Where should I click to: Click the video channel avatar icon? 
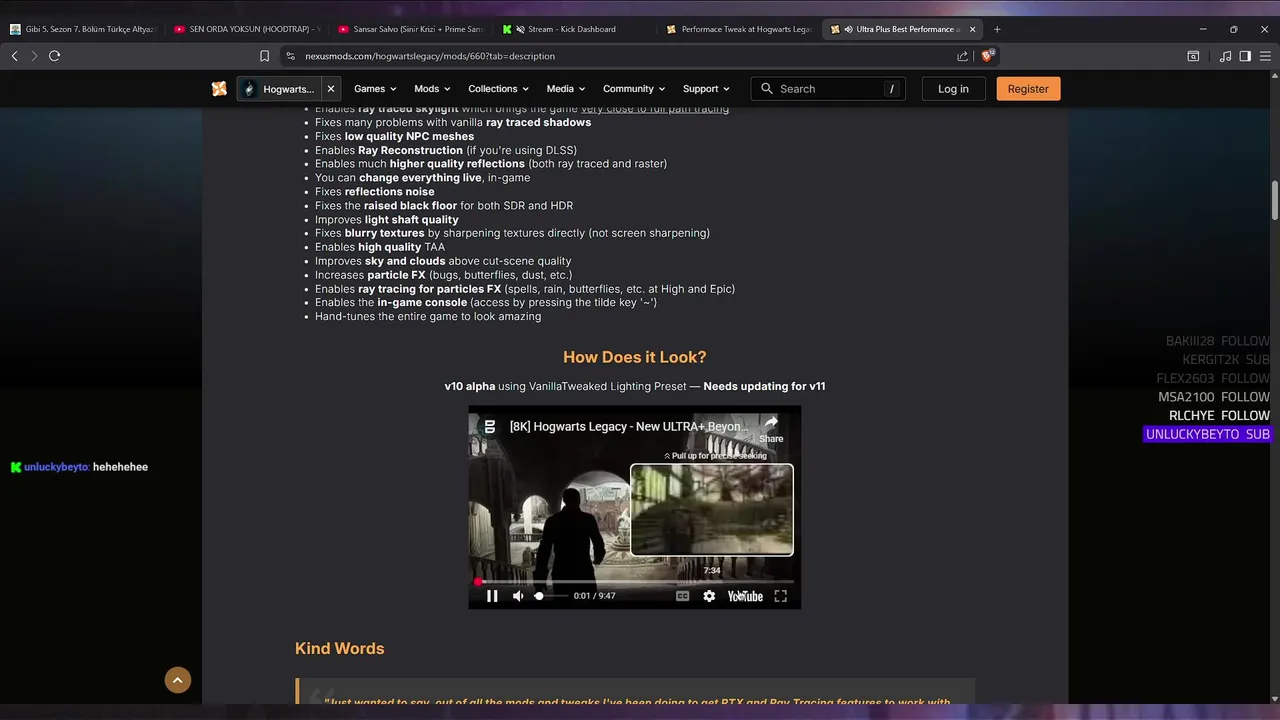coord(490,426)
